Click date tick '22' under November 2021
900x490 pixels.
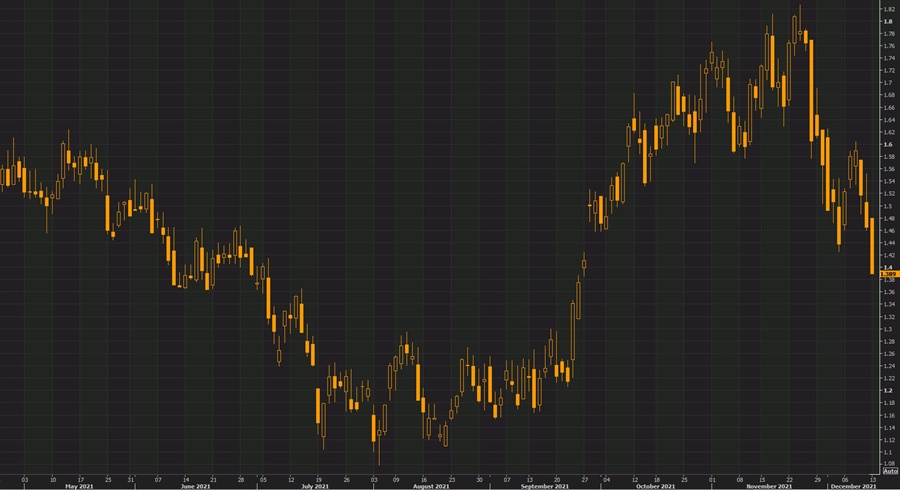click(790, 479)
